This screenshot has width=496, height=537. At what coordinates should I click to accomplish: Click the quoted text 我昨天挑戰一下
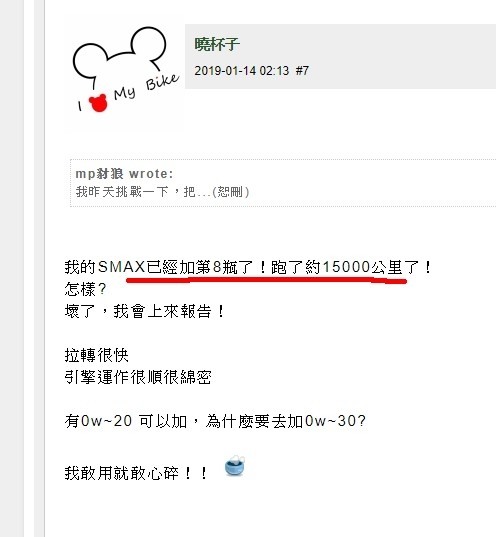pos(122,192)
